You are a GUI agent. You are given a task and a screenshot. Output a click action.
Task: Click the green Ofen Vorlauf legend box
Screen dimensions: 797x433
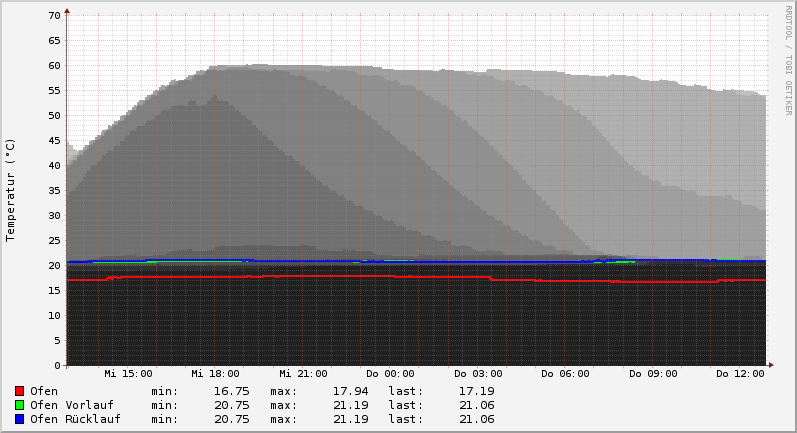(19, 405)
